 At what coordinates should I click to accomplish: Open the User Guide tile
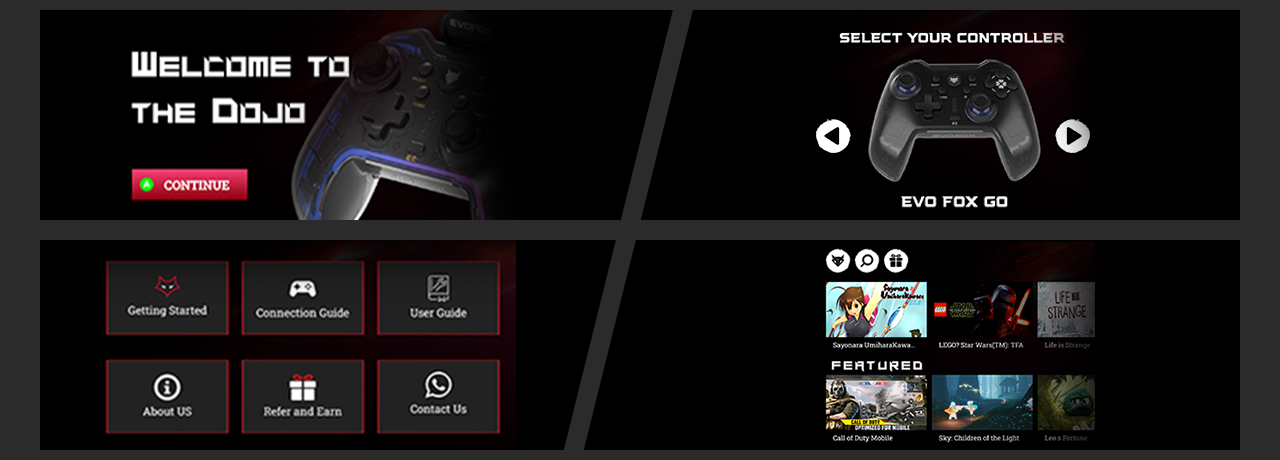(x=438, y=298)
